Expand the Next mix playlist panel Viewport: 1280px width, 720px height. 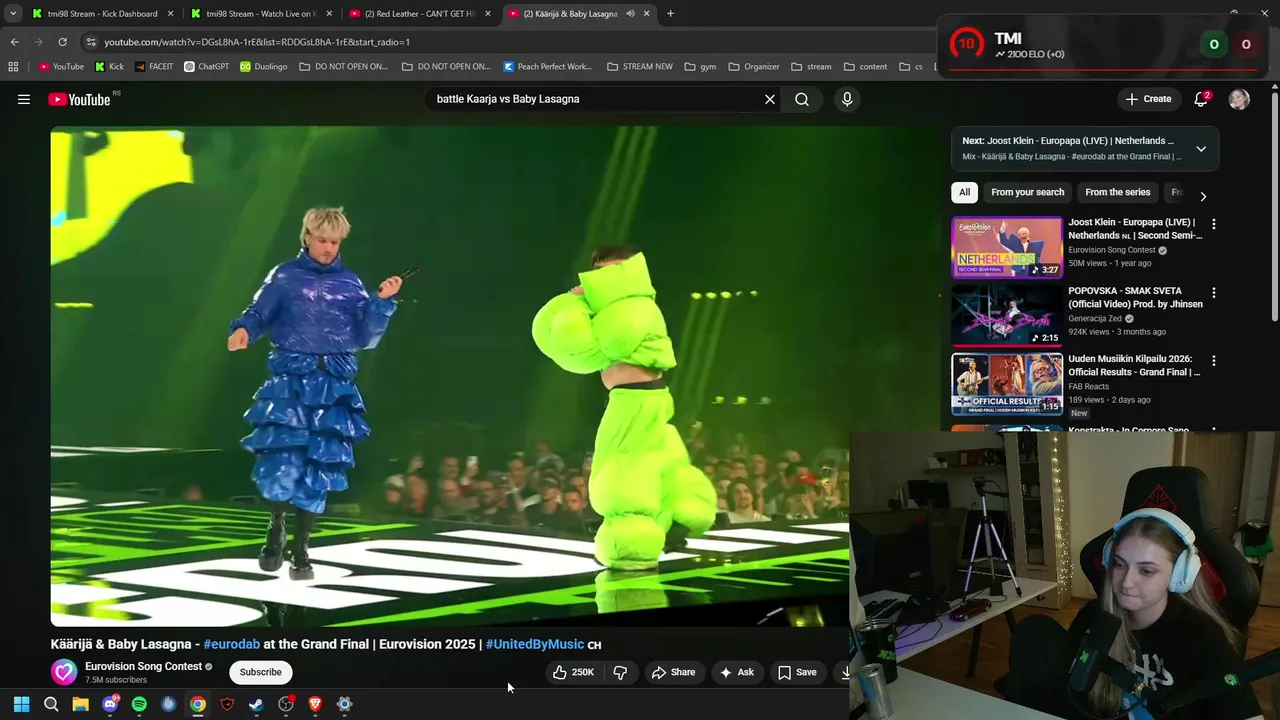pos(1201,149)
